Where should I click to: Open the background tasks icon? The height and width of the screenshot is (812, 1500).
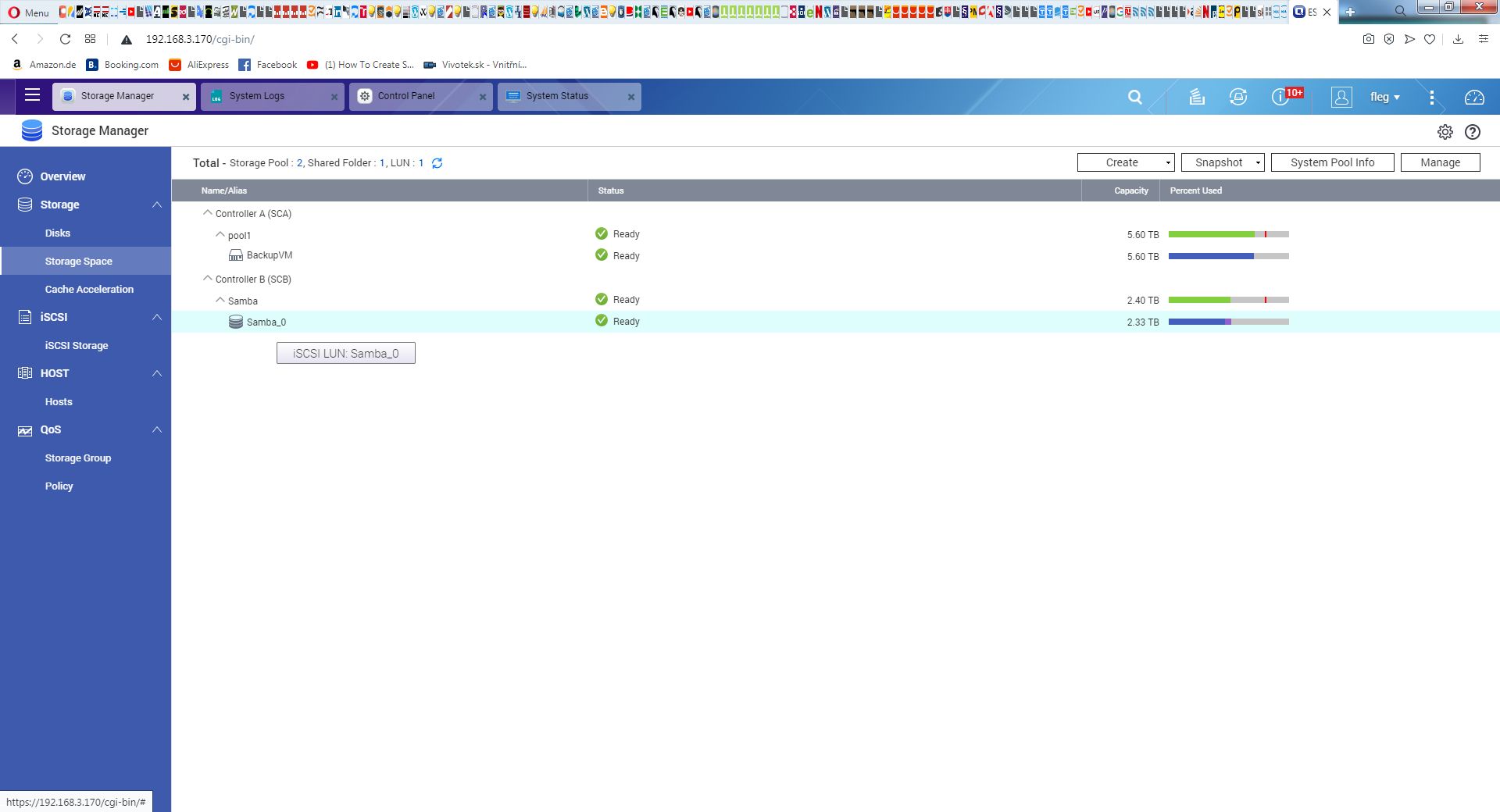[x=1197, y=97]
